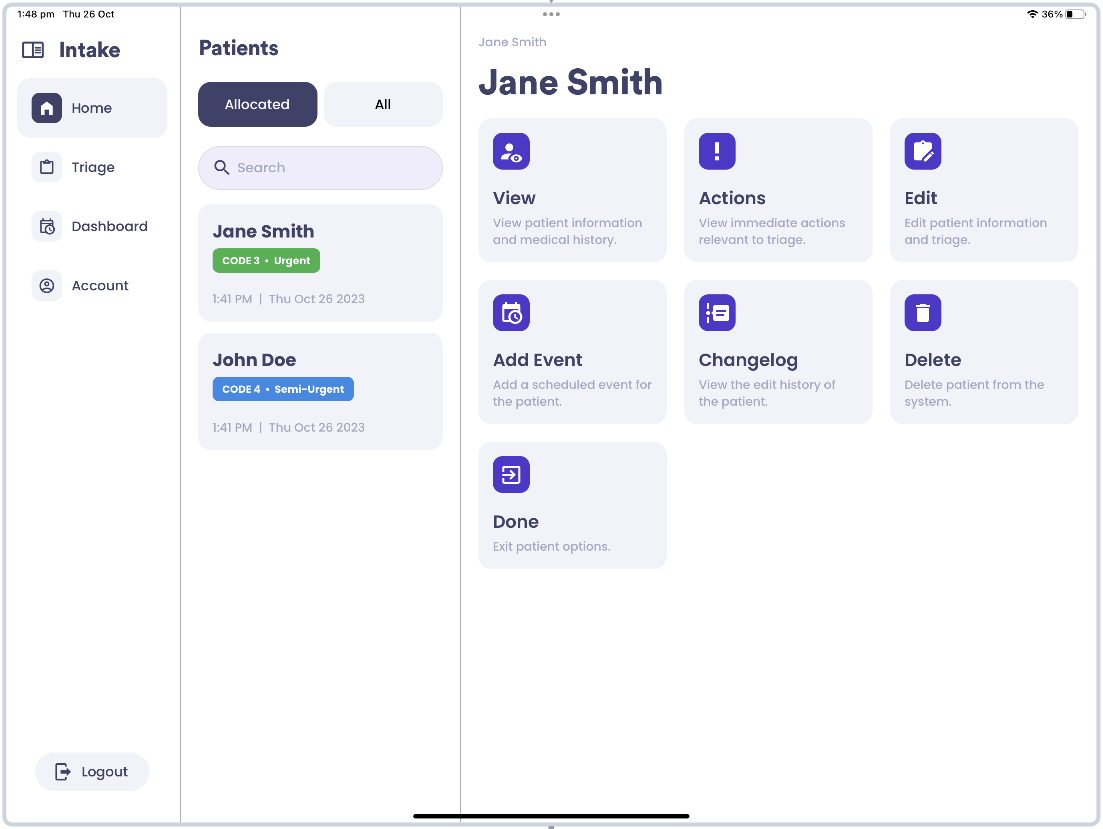Viewport: 1103px width, 829px height.
Task: Tap the Thu 26 Oct status bar date
Action: [x=89, y=14]
